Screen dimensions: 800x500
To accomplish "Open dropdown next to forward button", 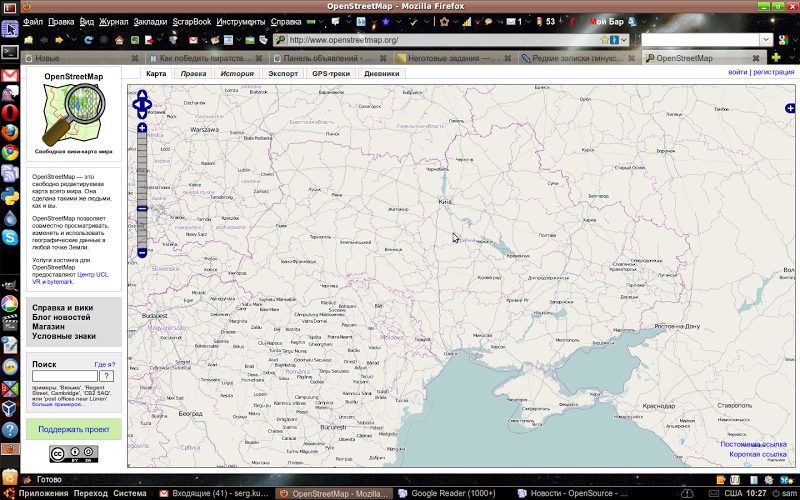I will pos(73,40).
